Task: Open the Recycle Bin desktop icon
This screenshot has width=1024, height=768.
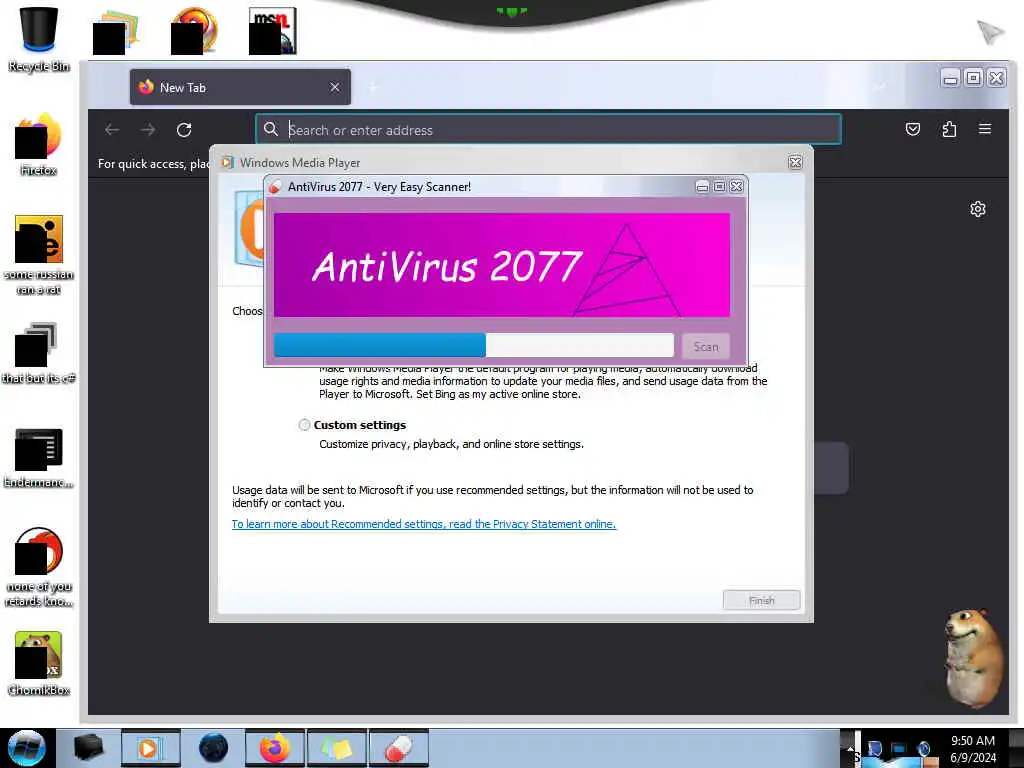Action: 39,38
